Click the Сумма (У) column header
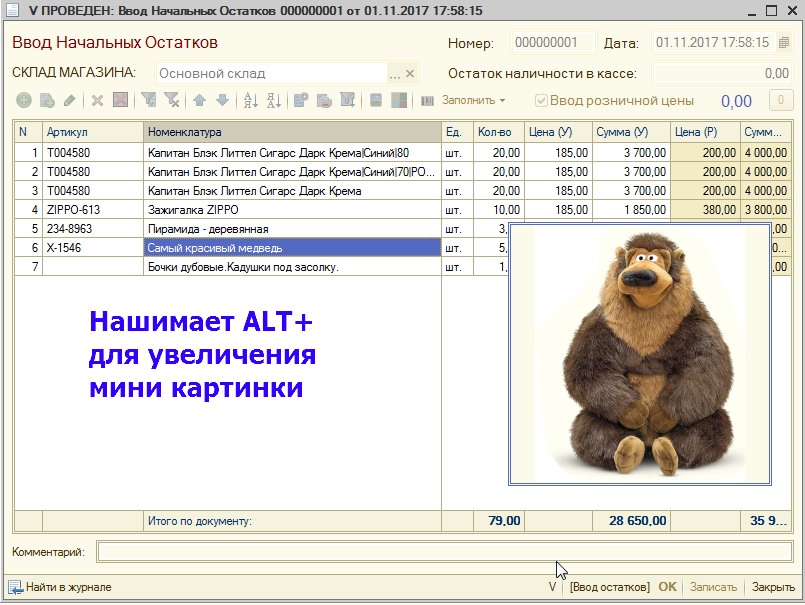Screen dimensions: 805x605 click(631, 132)
